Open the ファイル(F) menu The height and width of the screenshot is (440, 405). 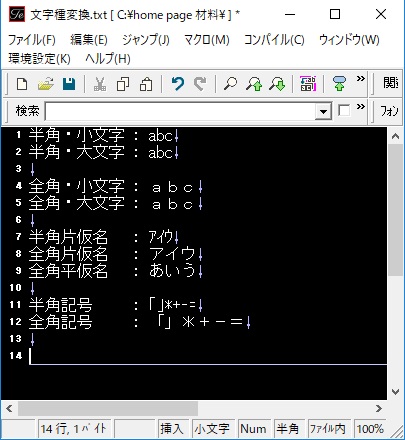click(32, 40)
